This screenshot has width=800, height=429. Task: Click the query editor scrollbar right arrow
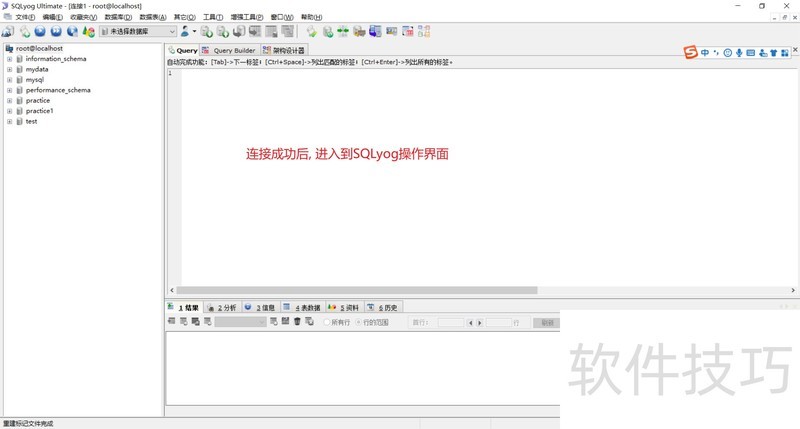point(793,290)
